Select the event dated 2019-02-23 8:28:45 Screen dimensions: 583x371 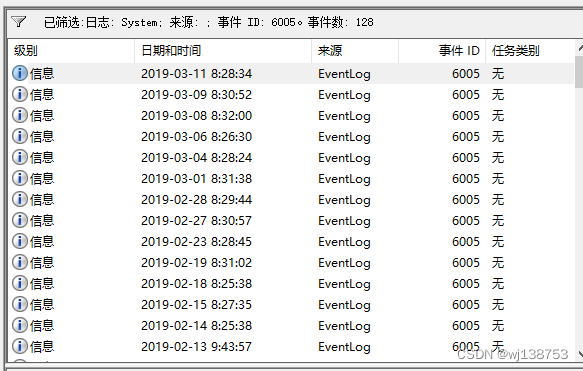point(291,241)
